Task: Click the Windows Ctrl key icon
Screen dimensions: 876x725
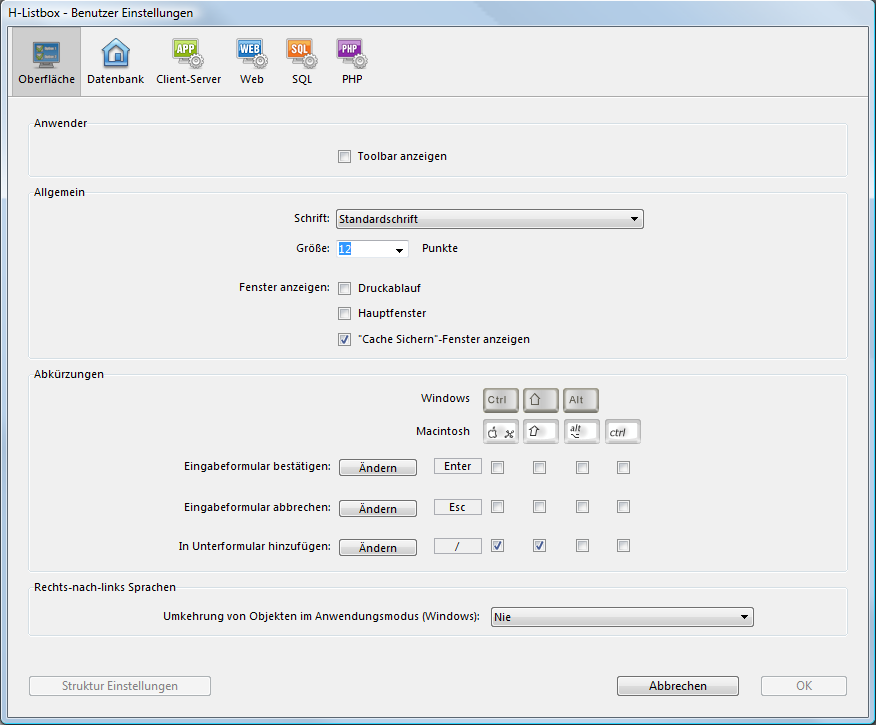Action: pyautogui.click(x=500, y=400)
